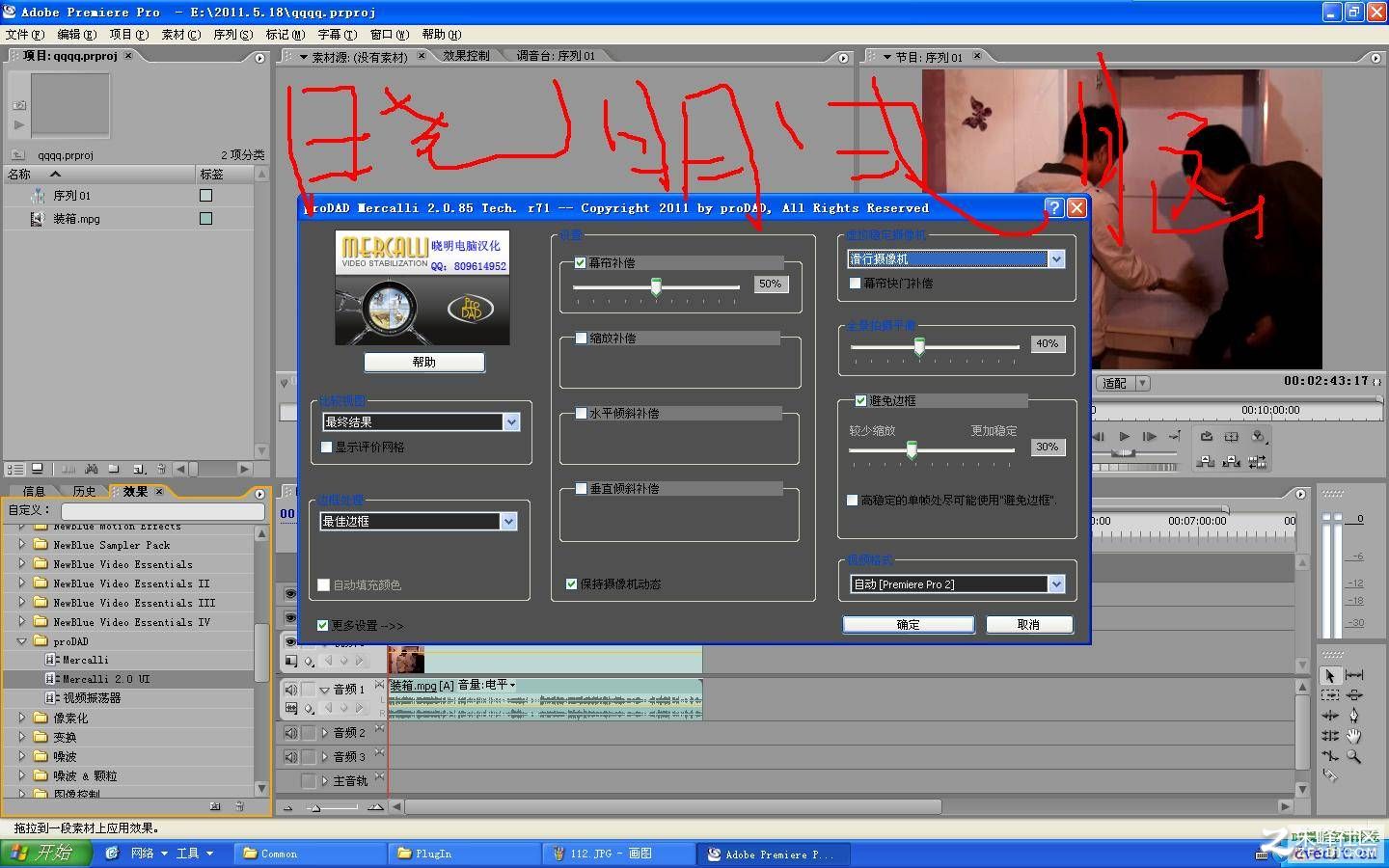1389x868 pixels.
Task: Select the Pen tool in tools panel
Action: click(1354, 716)
